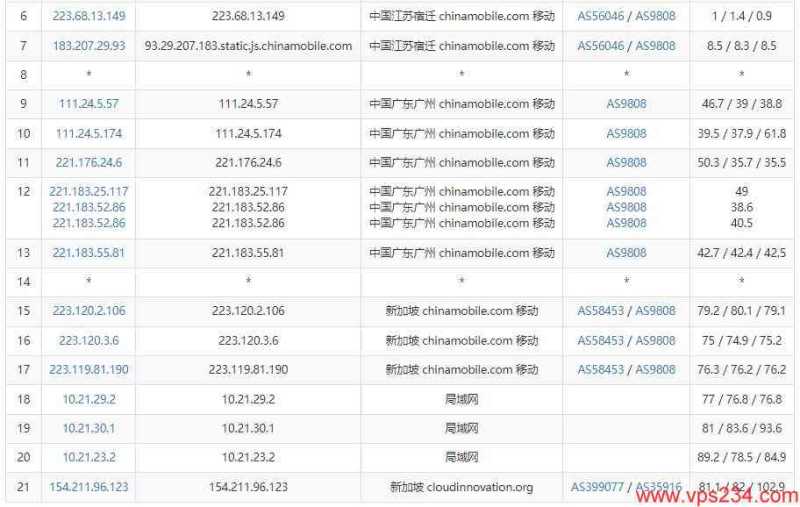Image resolution: width=800 pixels, height=507 pixels.
Task: Click the AS56046 link in hop 6
Action: (x=601, y=16)
